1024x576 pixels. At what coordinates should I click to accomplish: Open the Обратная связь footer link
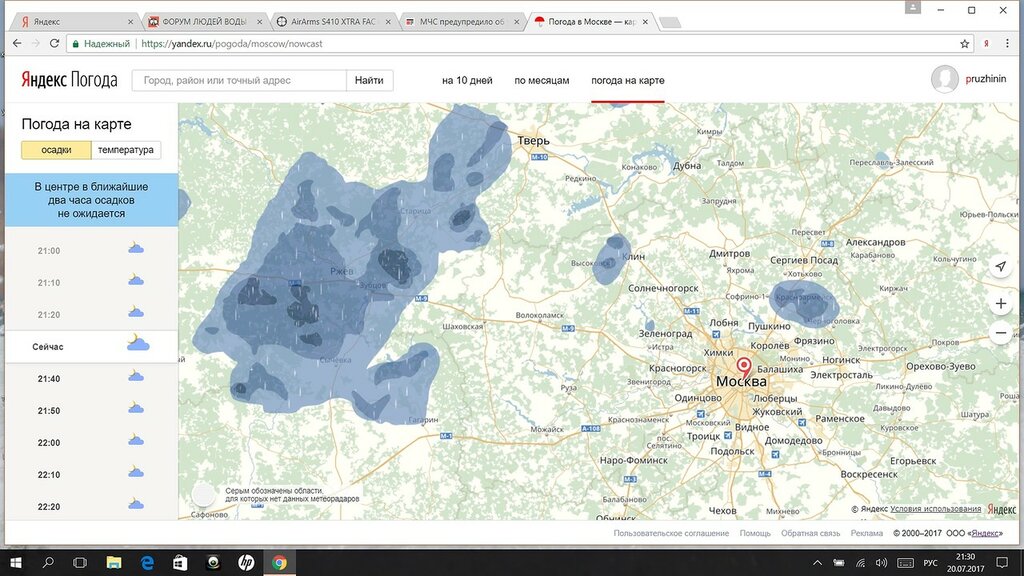tap(810, 534)
